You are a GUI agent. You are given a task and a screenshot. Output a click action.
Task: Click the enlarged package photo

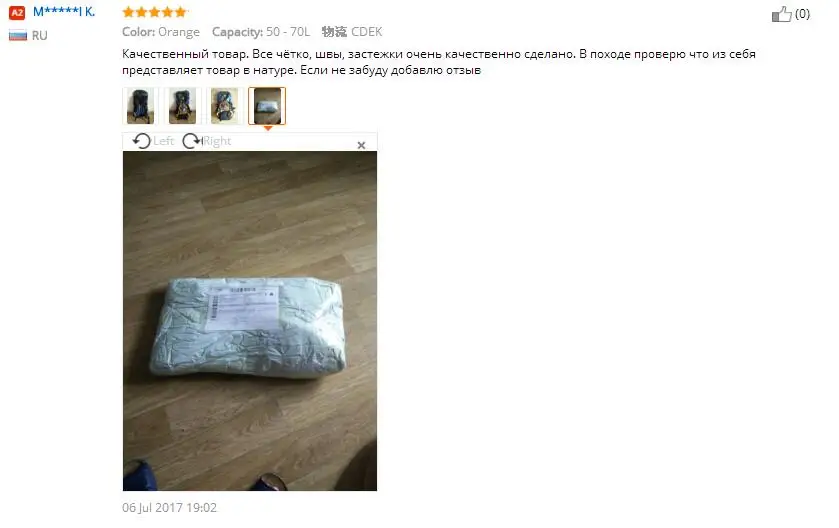250,321
